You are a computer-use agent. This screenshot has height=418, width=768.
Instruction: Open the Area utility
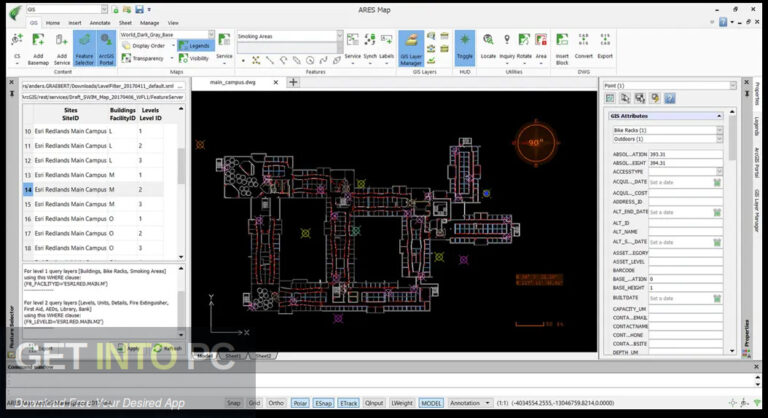(x=541, y=47)
